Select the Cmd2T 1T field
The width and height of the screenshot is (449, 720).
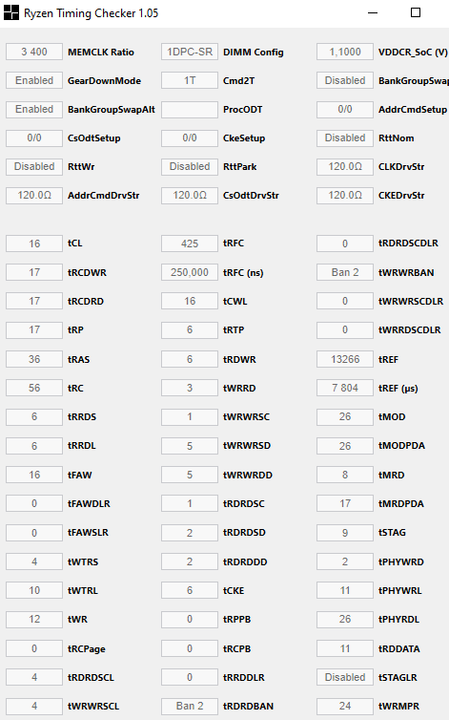click(x=190, y=81)
